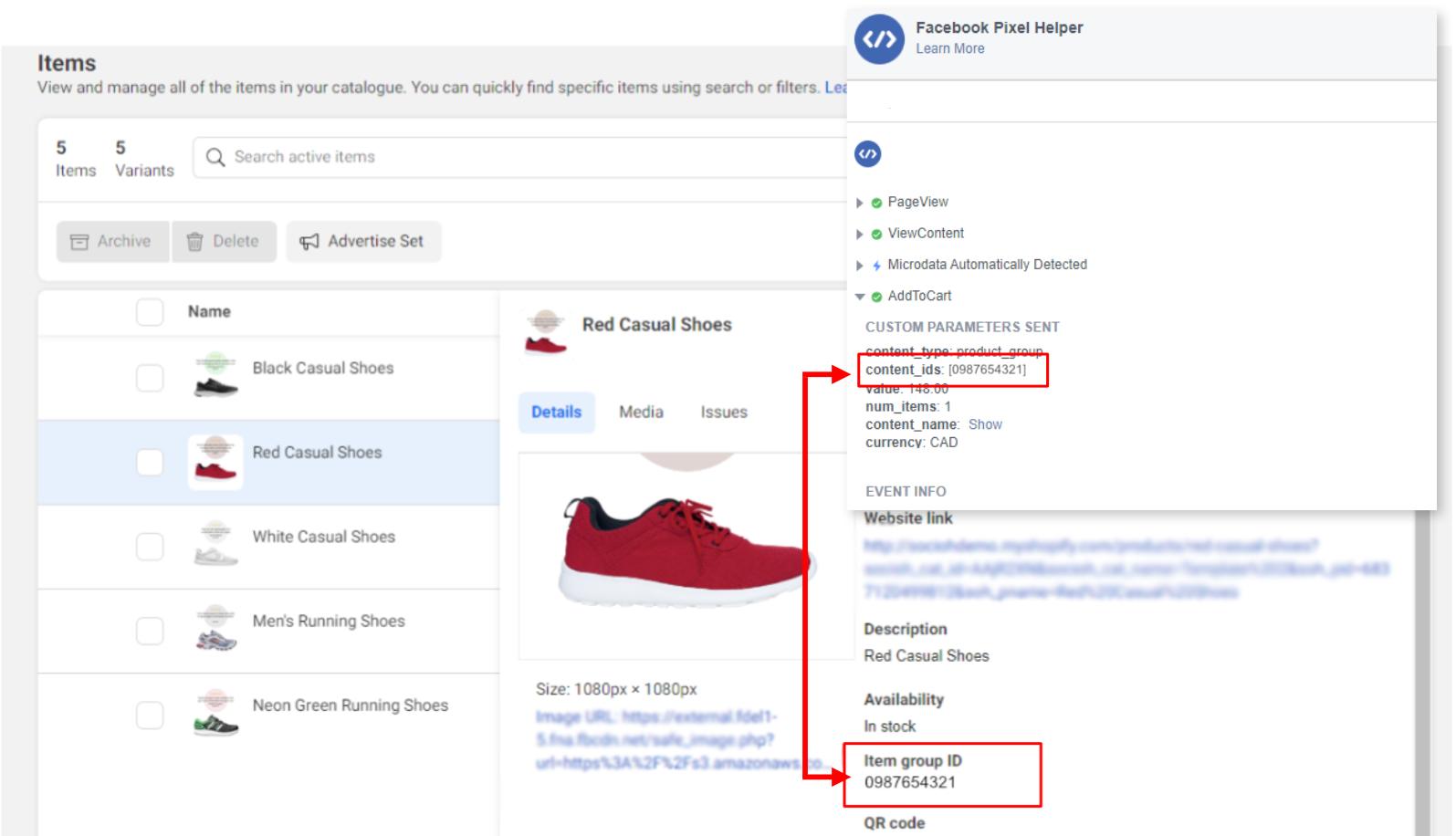Viewport: 1456px width, 836px height.
Task: Check the White Casual Shoes checkbox
Action: pos(150,547)
